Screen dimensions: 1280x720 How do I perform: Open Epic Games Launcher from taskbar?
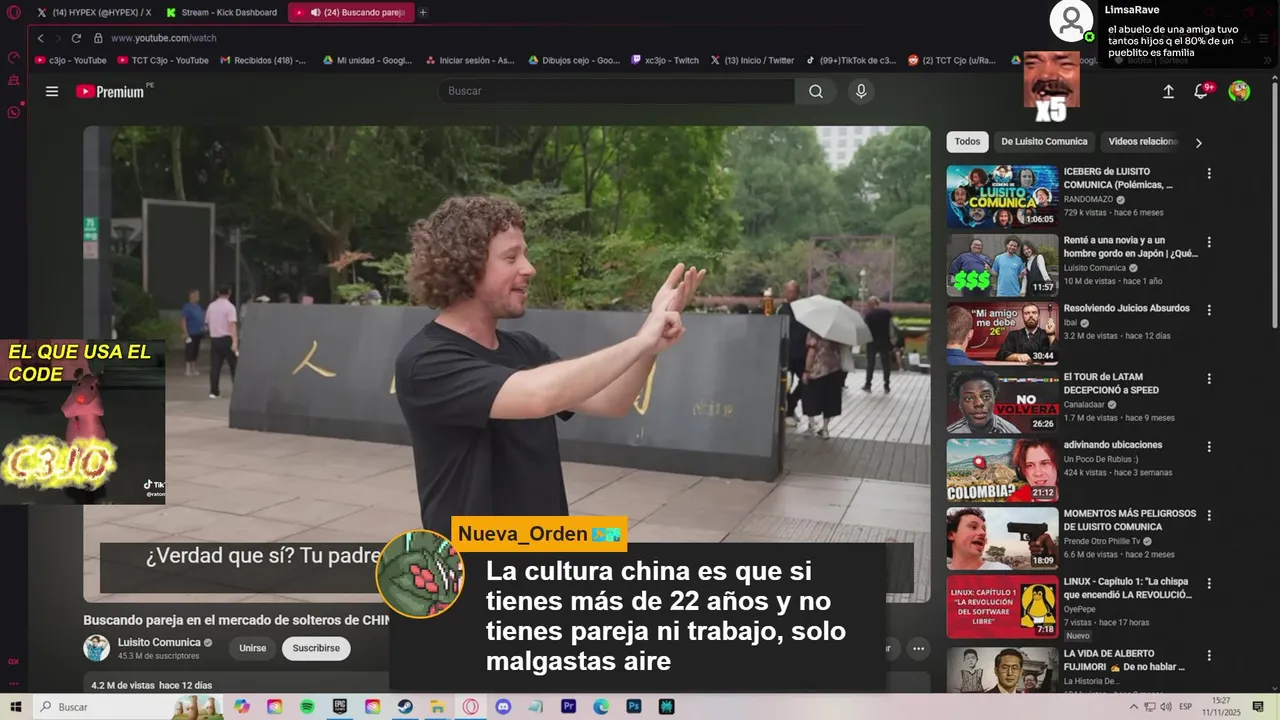[x=340, y=707]
